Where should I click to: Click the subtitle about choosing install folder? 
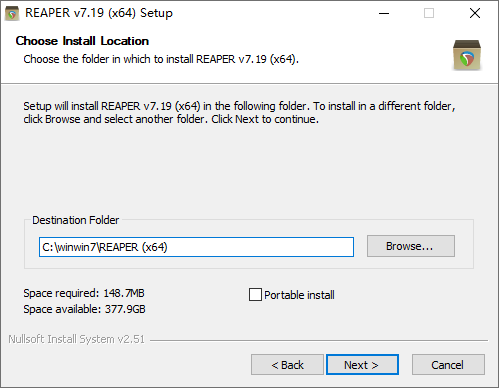point(161,59)
